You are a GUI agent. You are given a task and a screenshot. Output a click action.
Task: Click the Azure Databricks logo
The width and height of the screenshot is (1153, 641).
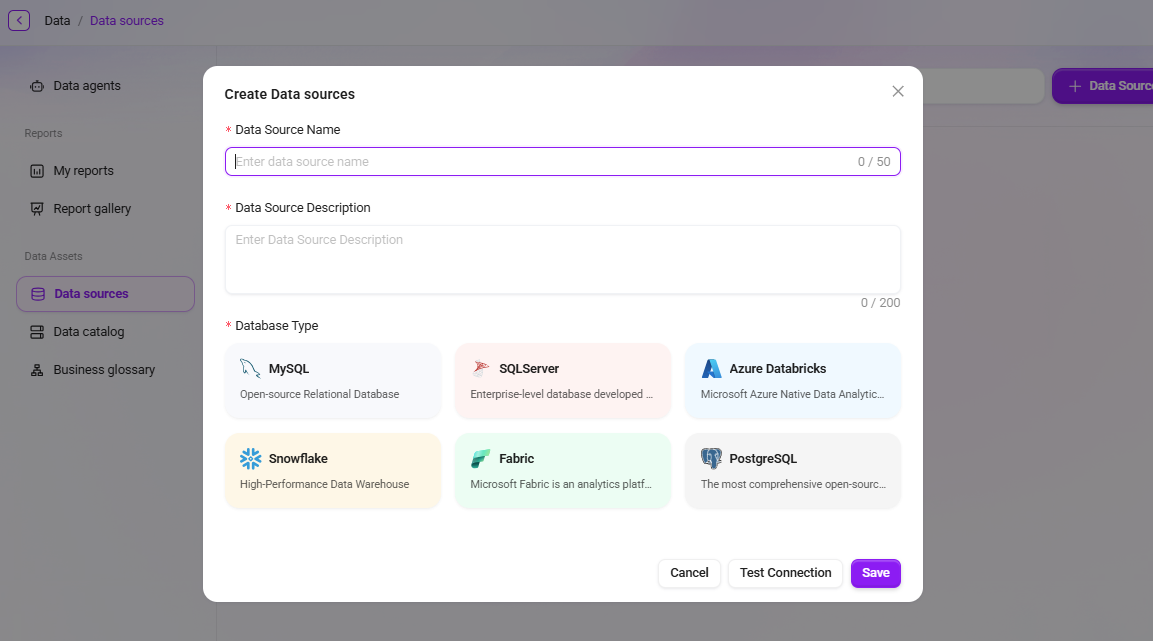tap(711, 368)
